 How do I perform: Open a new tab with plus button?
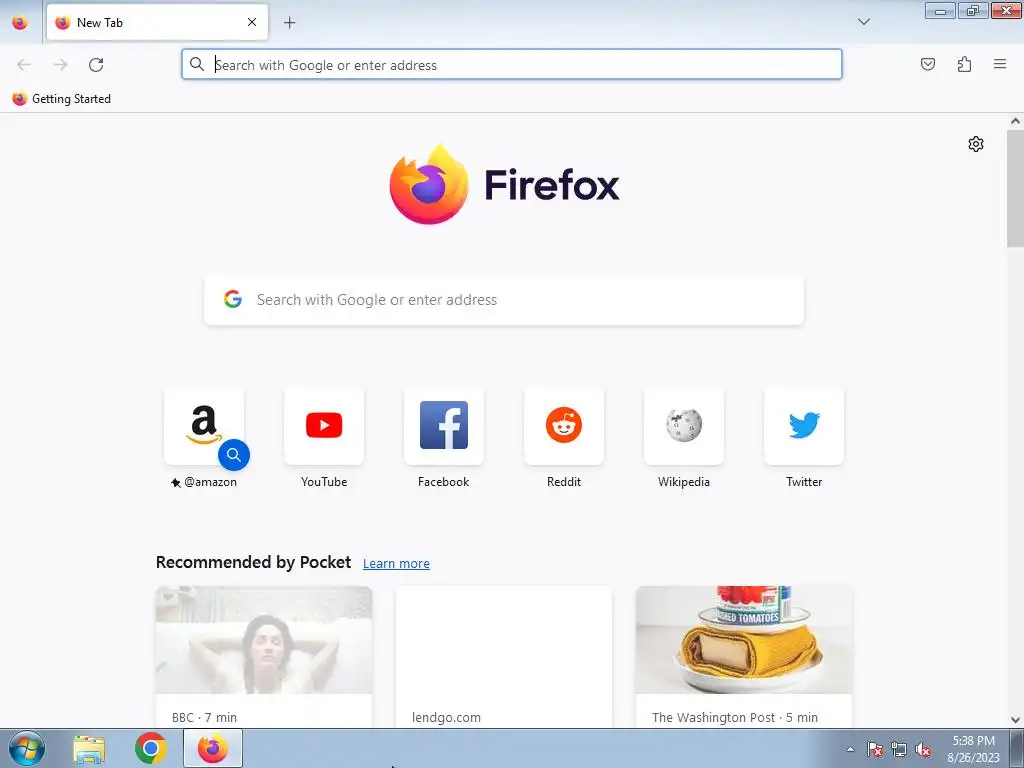pyautogui.click(x=289, y=23)
